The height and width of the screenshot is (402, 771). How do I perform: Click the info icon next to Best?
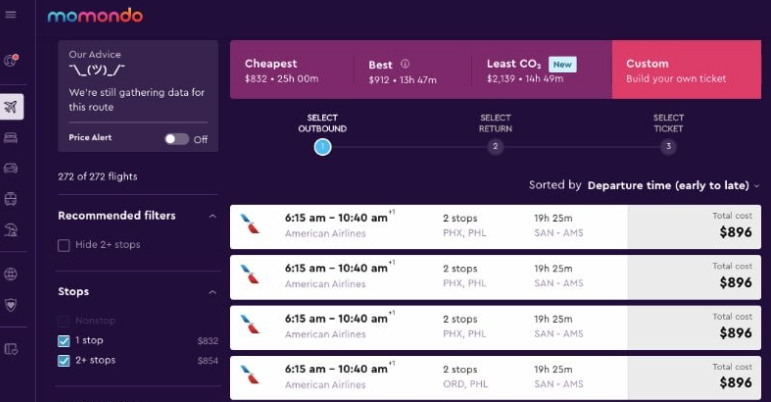tap(405, 64)
